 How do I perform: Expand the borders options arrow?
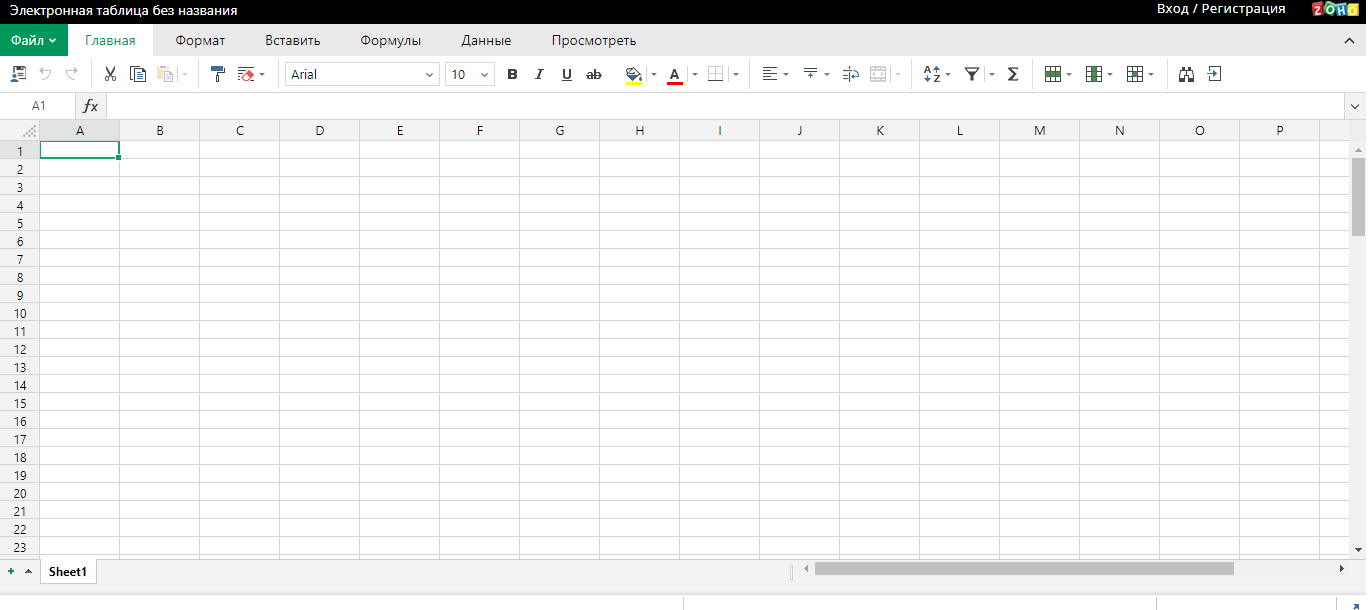(736, 74)
